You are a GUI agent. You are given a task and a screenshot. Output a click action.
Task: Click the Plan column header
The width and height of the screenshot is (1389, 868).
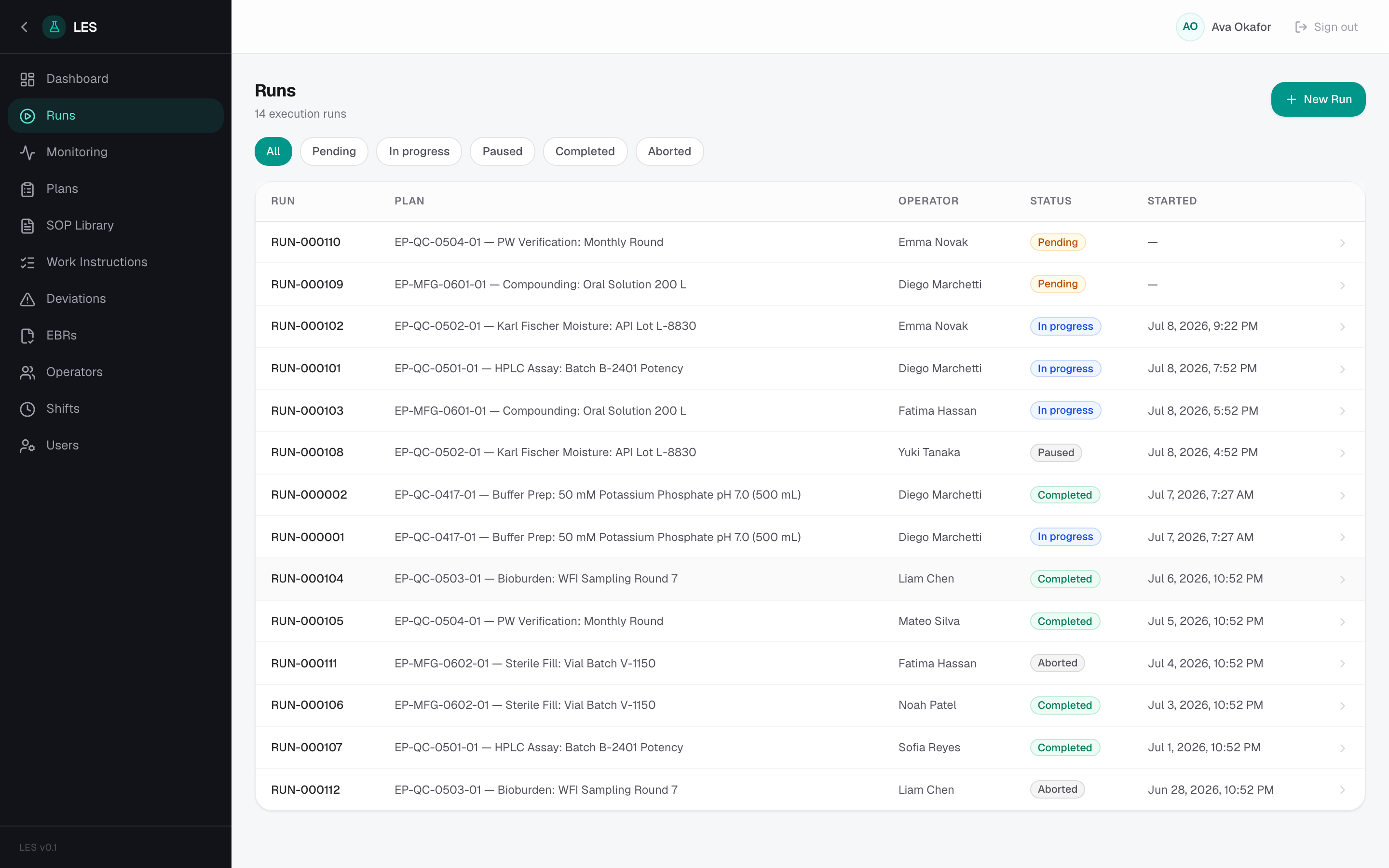(x=409, y=201)
